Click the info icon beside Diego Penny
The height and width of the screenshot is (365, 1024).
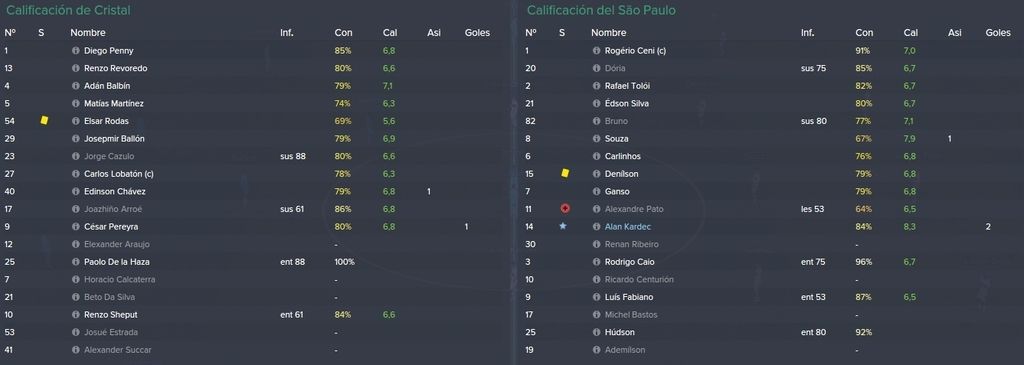click(76, 51)
